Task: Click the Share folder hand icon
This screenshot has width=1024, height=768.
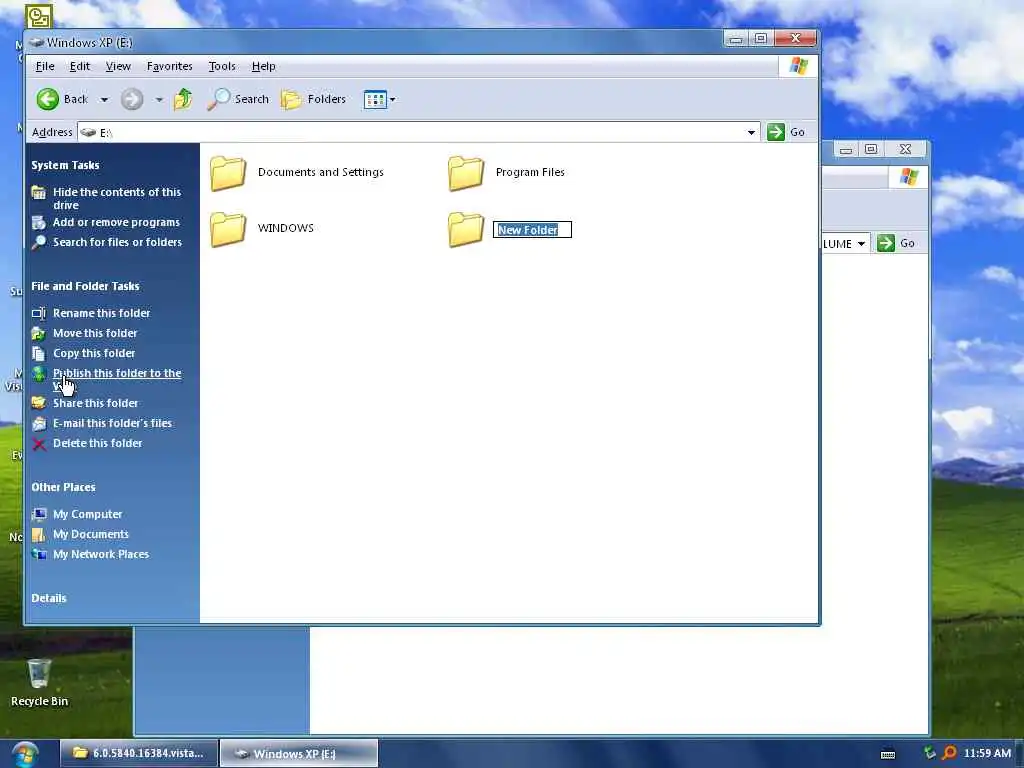Action: [x=39, y=403]
